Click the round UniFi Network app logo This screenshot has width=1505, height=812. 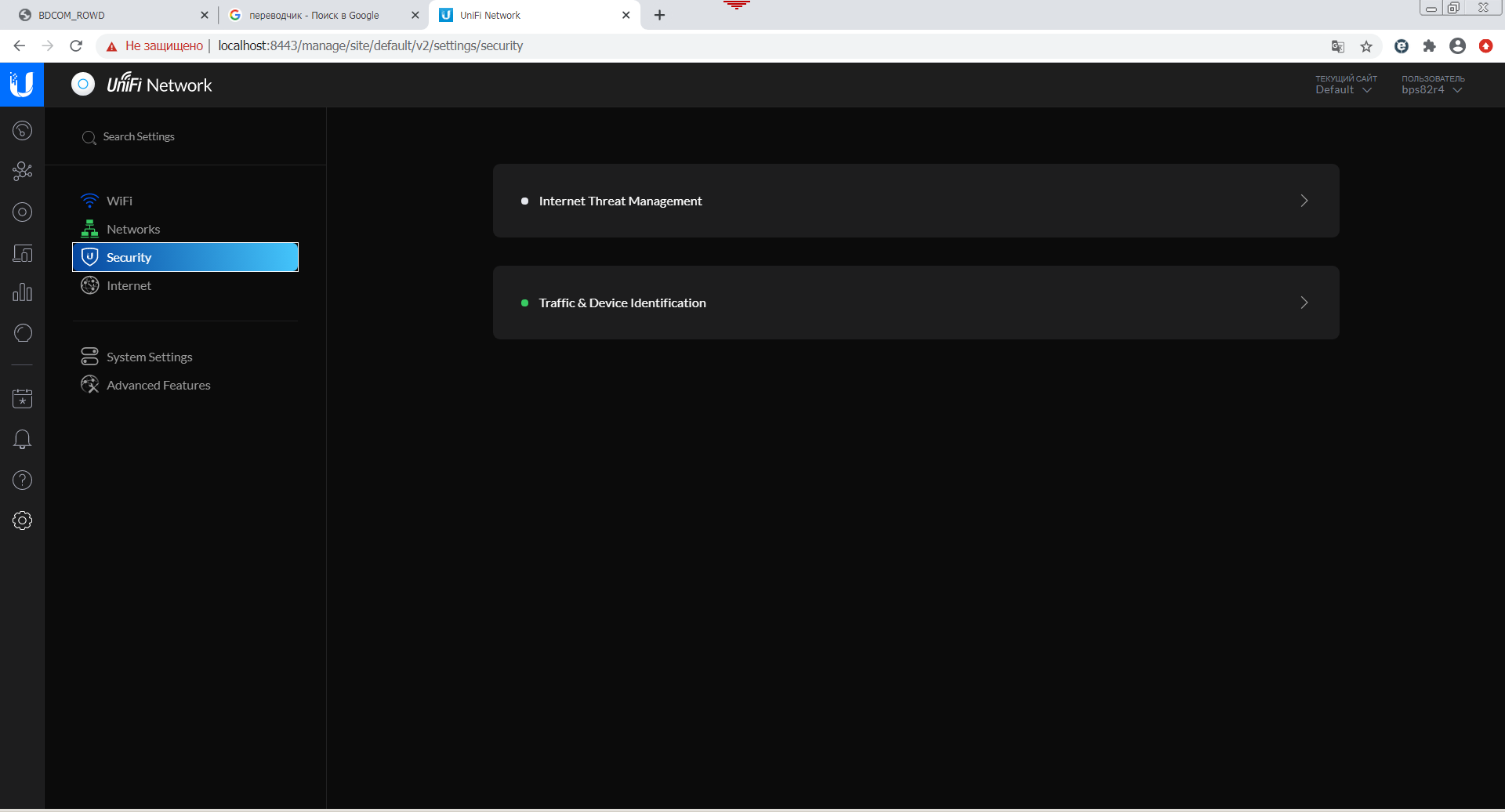83,84
